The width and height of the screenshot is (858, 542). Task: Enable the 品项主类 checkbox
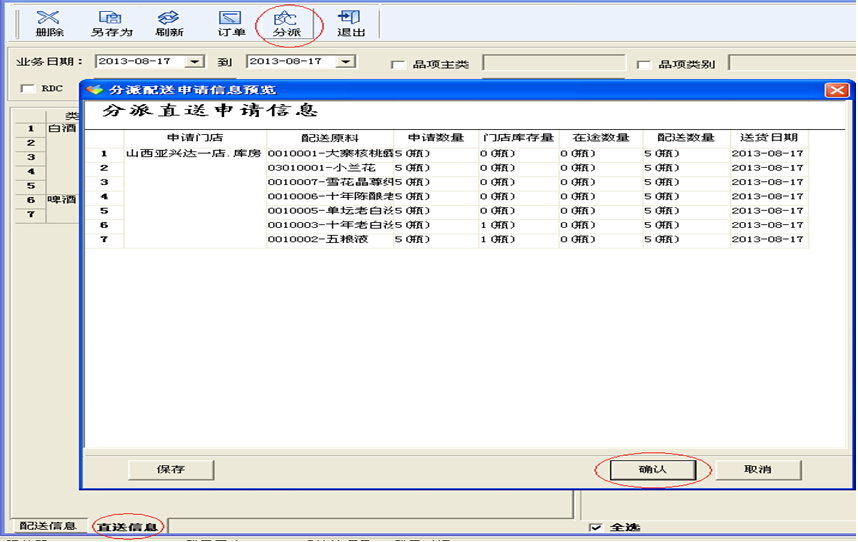[x=398, y=65]
